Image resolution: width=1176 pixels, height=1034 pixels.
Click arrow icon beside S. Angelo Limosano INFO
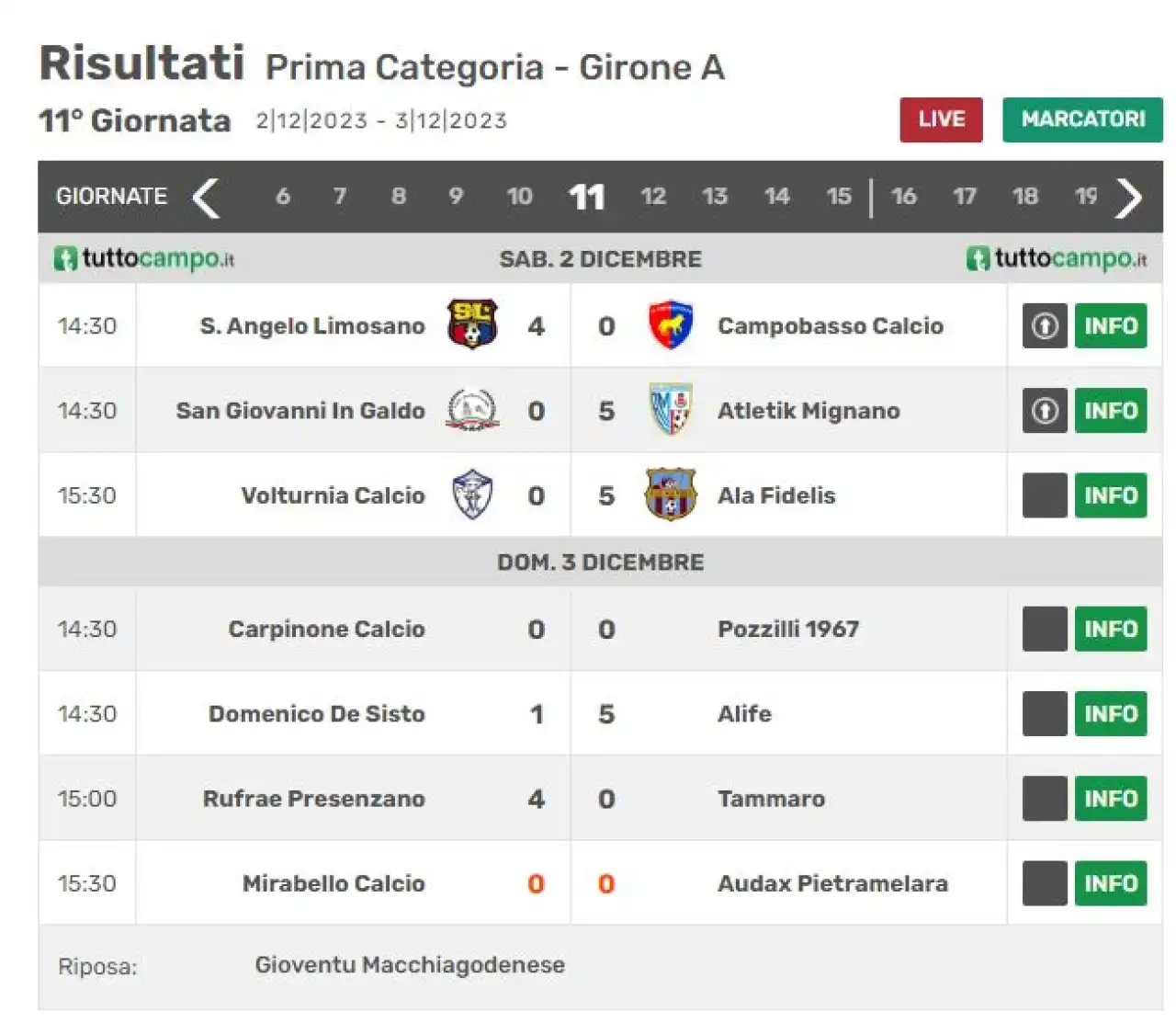(x=1045, y=325)
